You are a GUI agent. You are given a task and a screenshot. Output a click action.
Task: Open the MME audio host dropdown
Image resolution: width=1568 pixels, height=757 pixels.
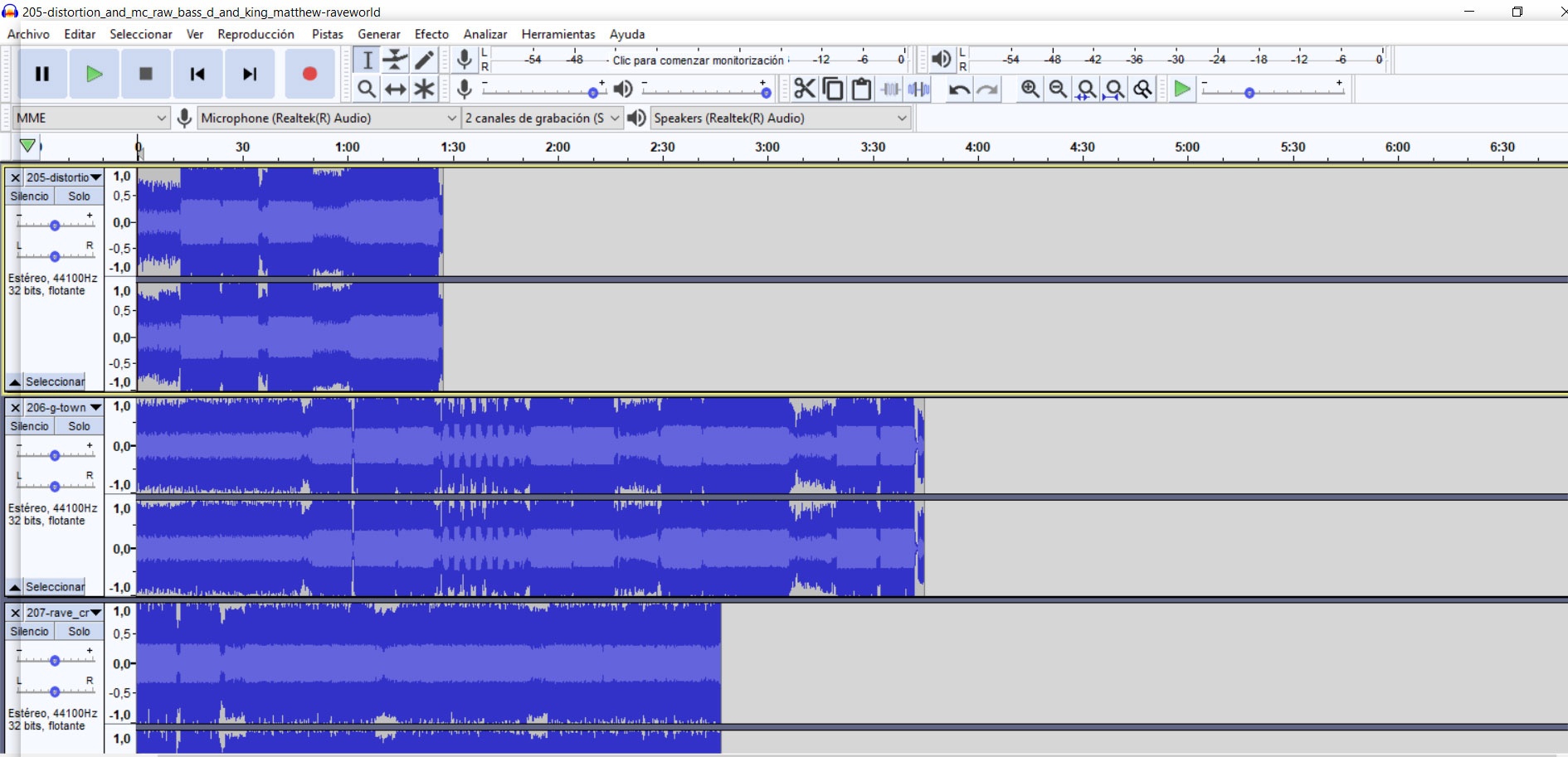tap(91, 118)
